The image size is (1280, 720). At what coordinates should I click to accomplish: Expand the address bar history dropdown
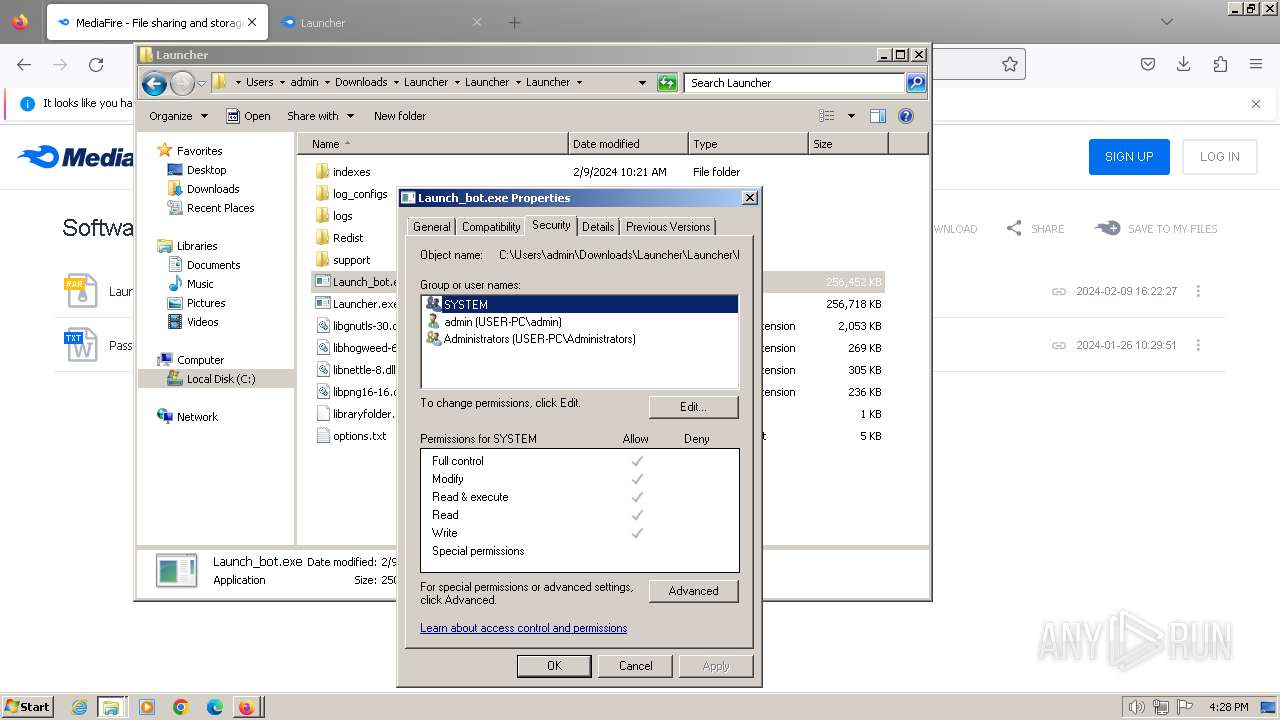coord(642,83)
